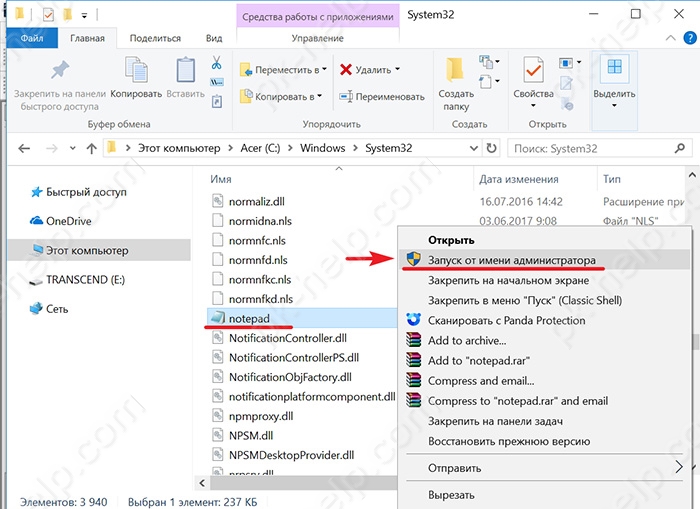Click the Удалить red X icon
Image resolution: width=700 pixels, height=509 pixels.
[x=346, y=69]
